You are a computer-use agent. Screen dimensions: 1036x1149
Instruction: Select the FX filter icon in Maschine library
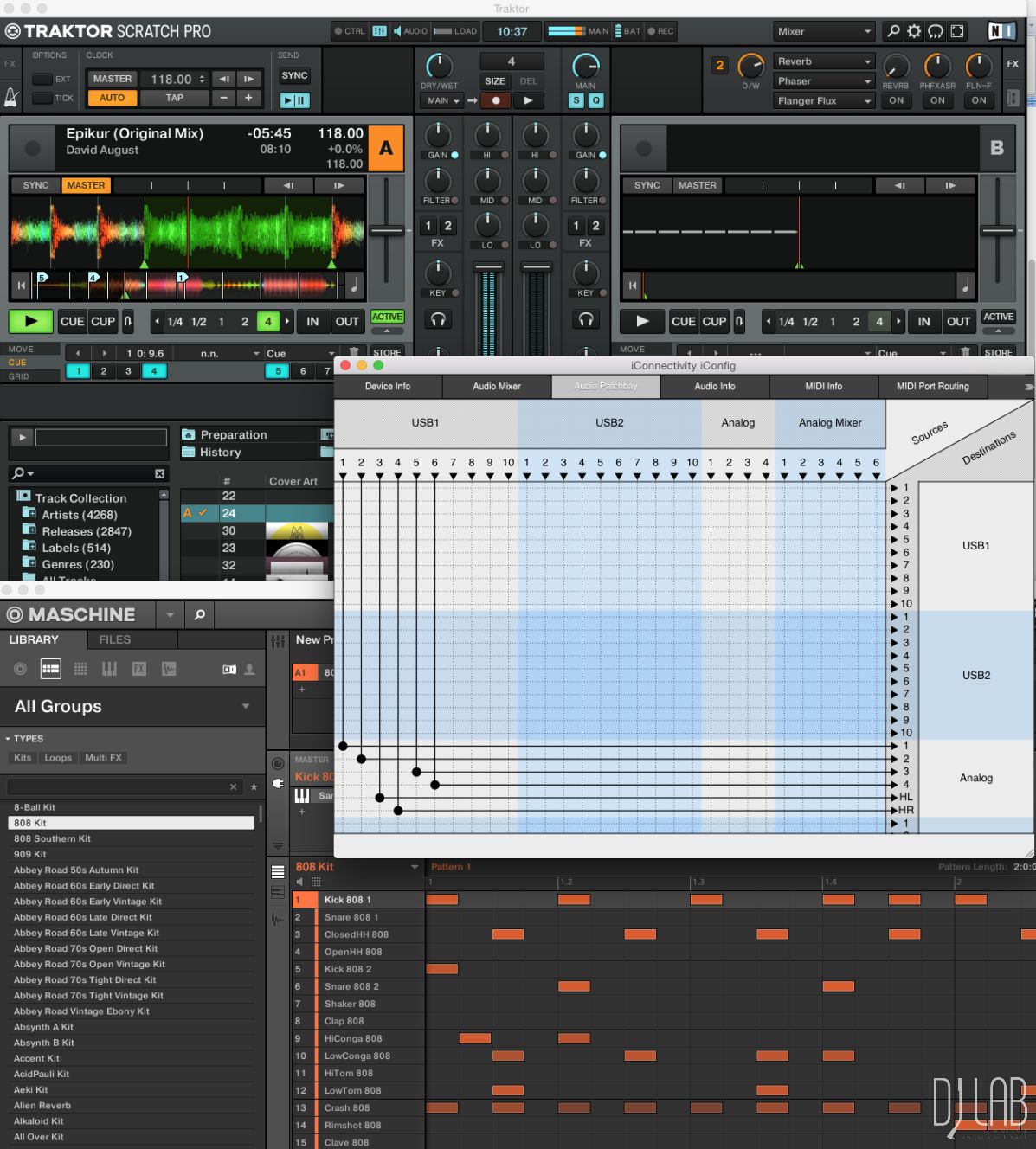click(138, 669)
